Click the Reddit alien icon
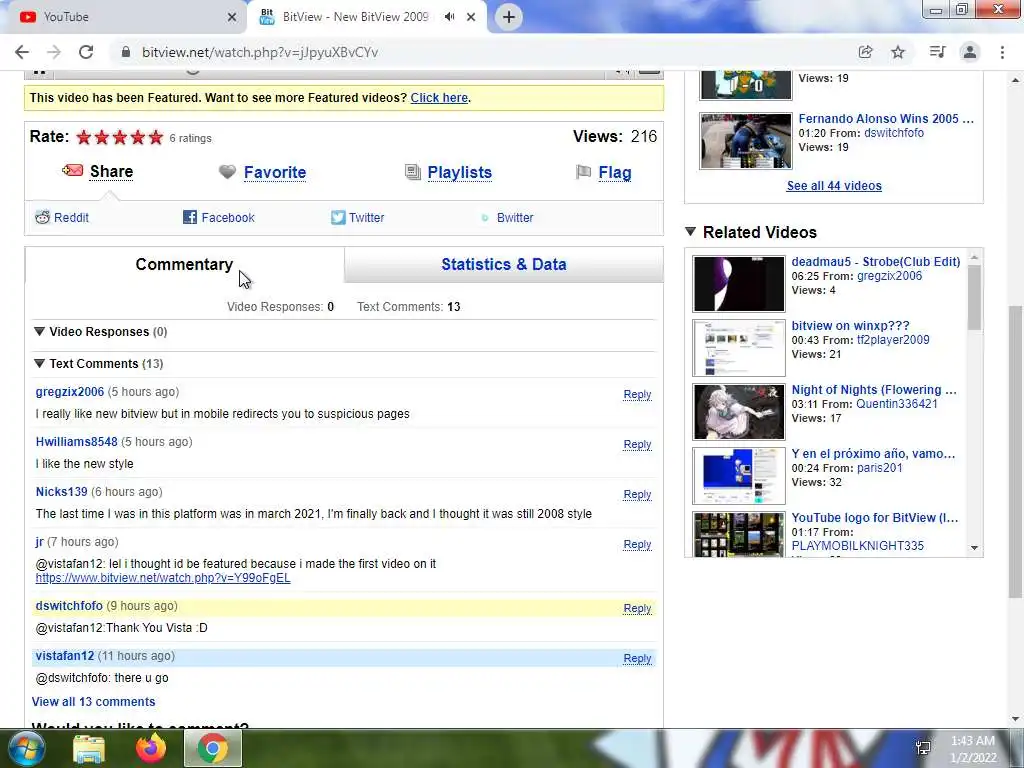The height and width of the screenshot is (768, 1024). (x=42, y=217)
